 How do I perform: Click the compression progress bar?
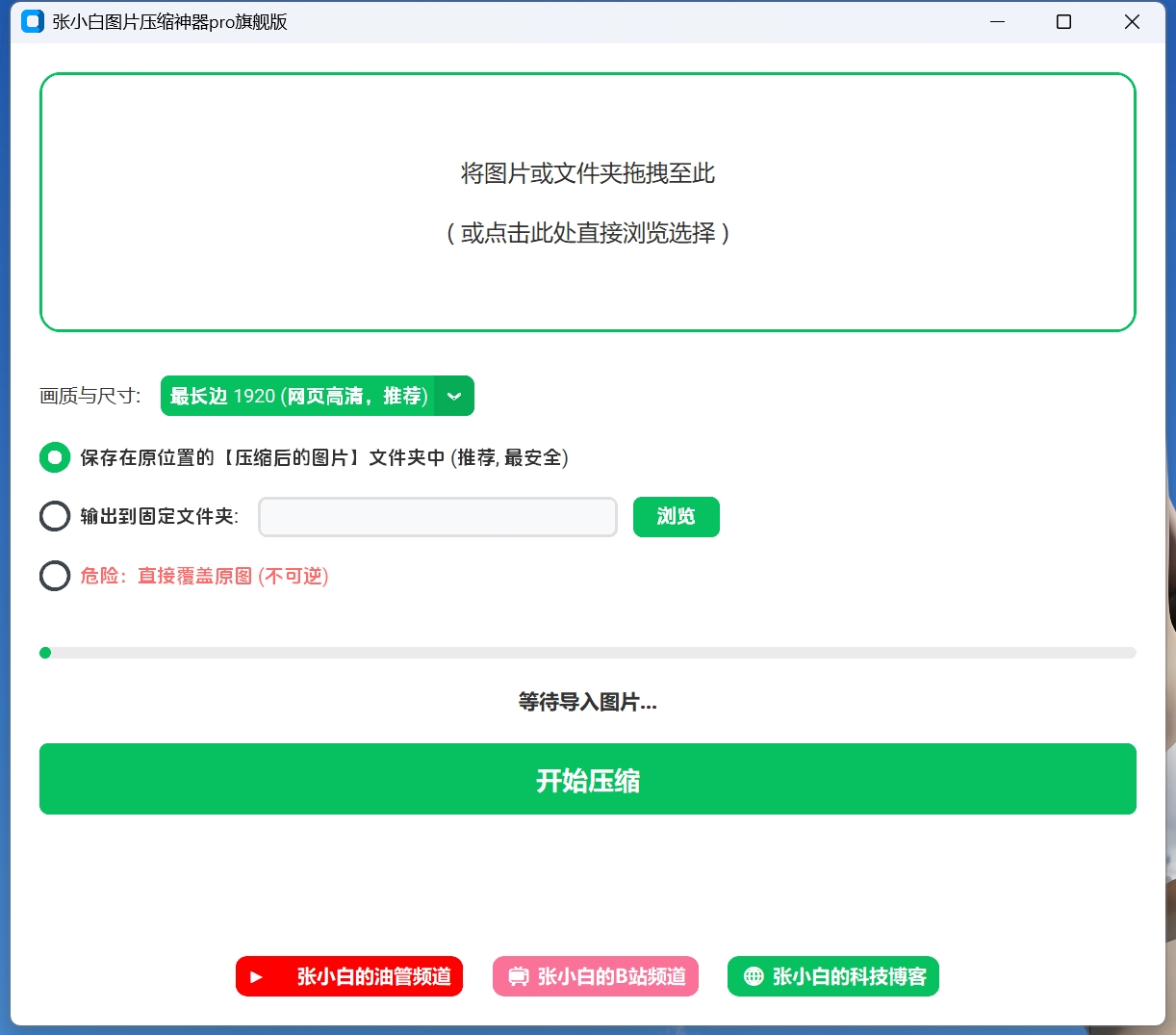[x=588, y=653]
